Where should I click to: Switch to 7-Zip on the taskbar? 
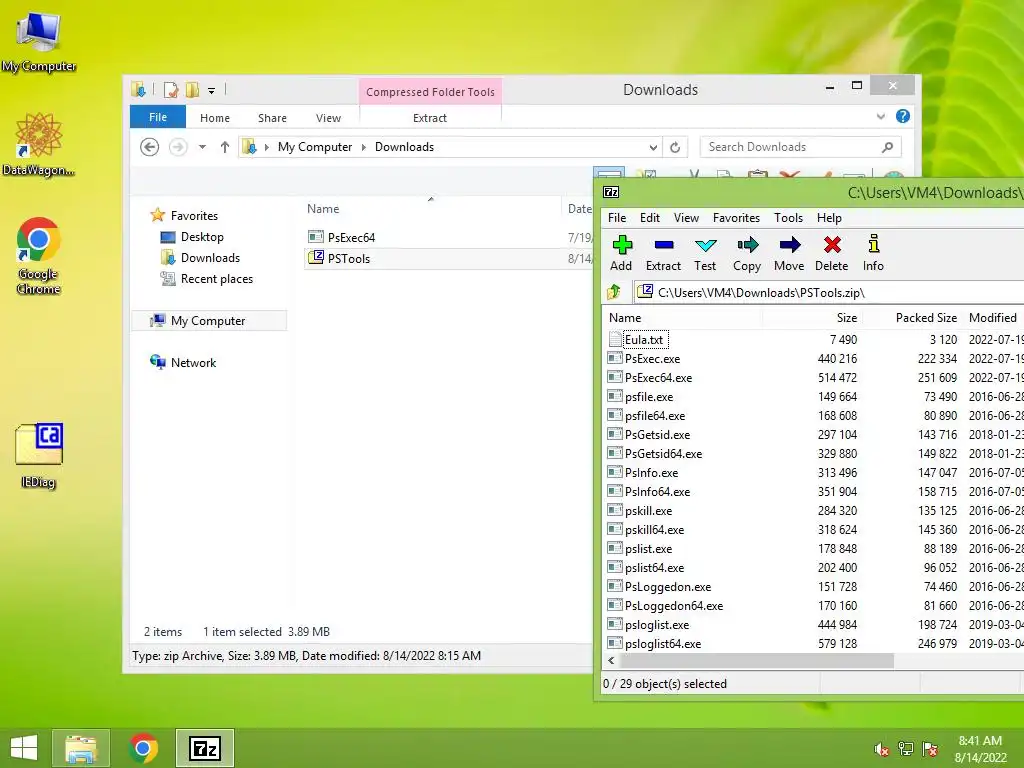point(204,748)
